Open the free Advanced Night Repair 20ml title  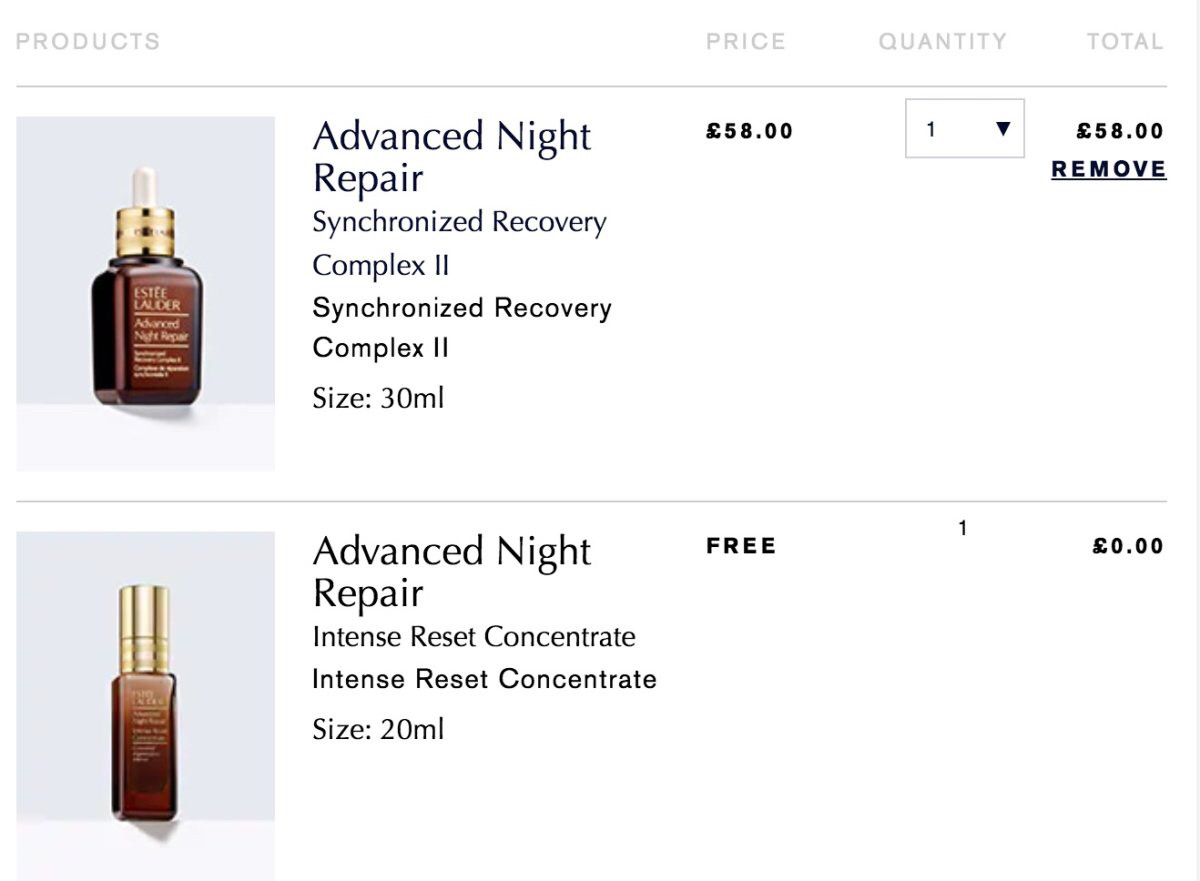pos(451,572)
